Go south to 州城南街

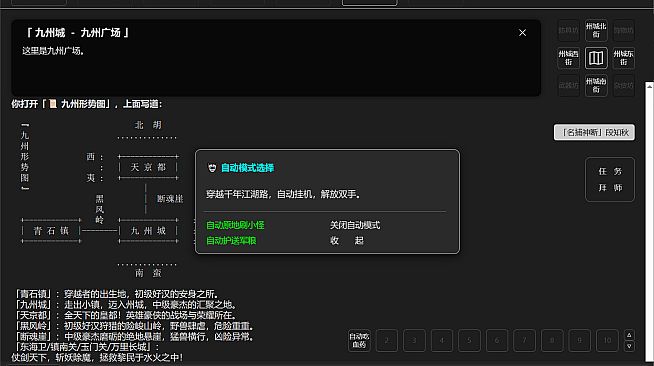(596, 85)
